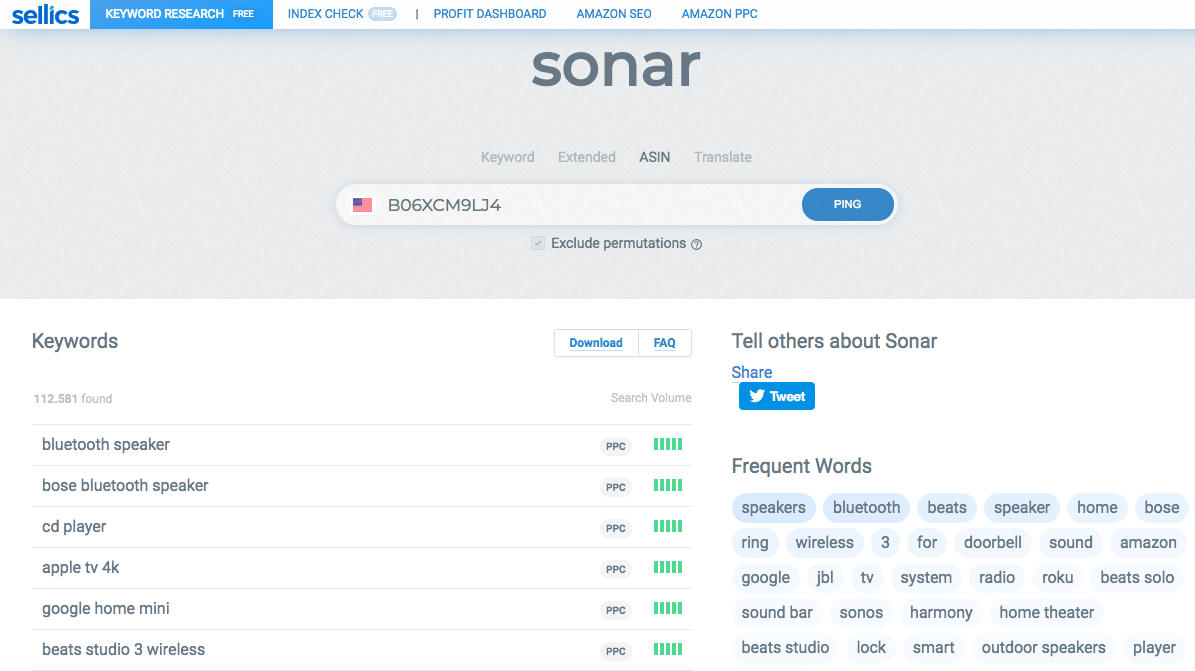Click the Download button
The image size is (1195, 671).
(596, 343)
